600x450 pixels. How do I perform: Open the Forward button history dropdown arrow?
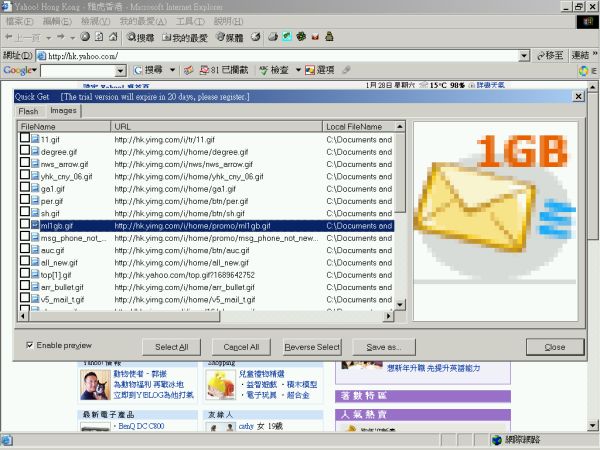[72, 38]
